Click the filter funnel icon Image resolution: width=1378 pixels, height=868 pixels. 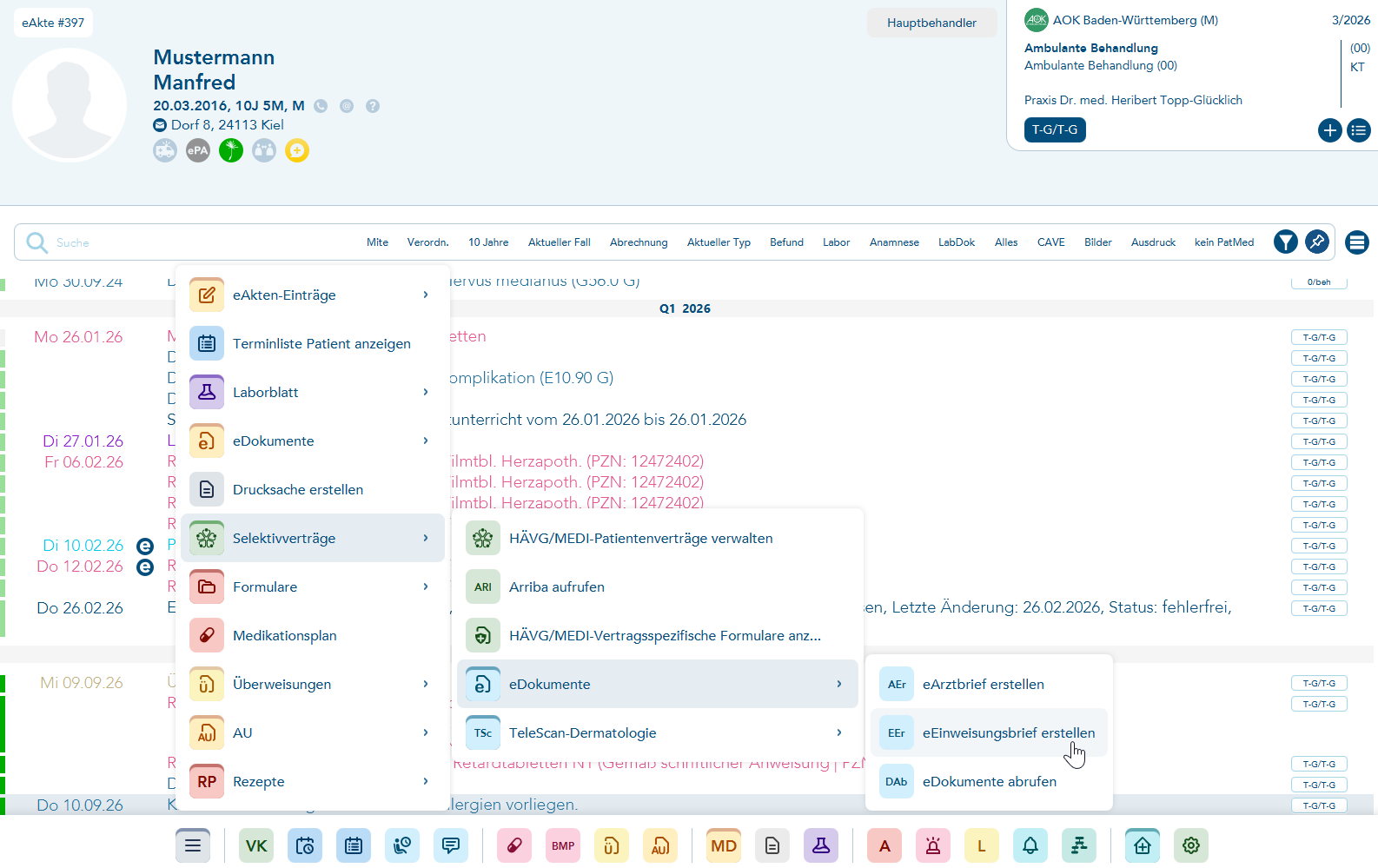pyautogui.click(x=1286, y=242)
